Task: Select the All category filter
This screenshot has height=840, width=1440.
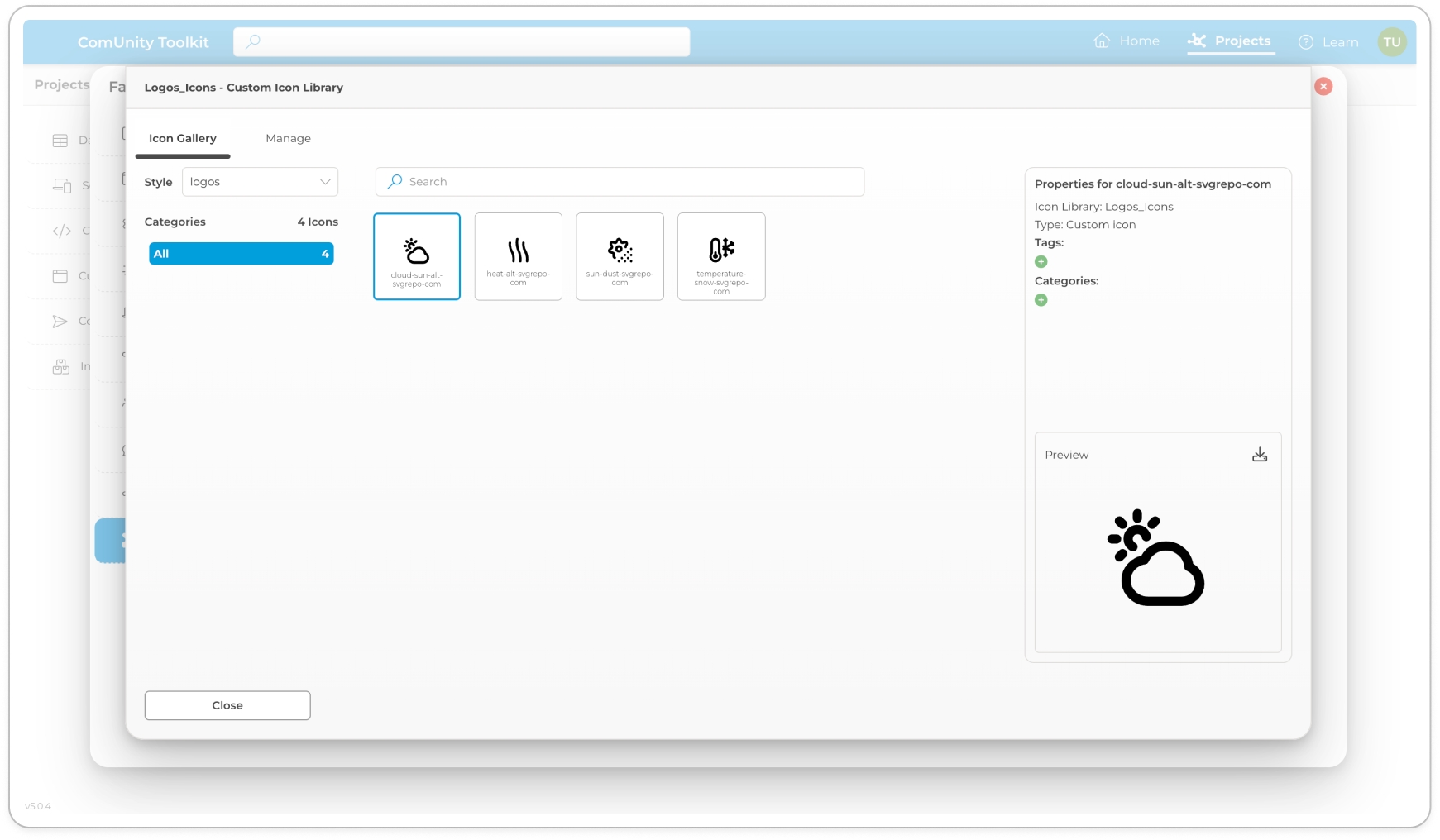Action: [241, 254]
